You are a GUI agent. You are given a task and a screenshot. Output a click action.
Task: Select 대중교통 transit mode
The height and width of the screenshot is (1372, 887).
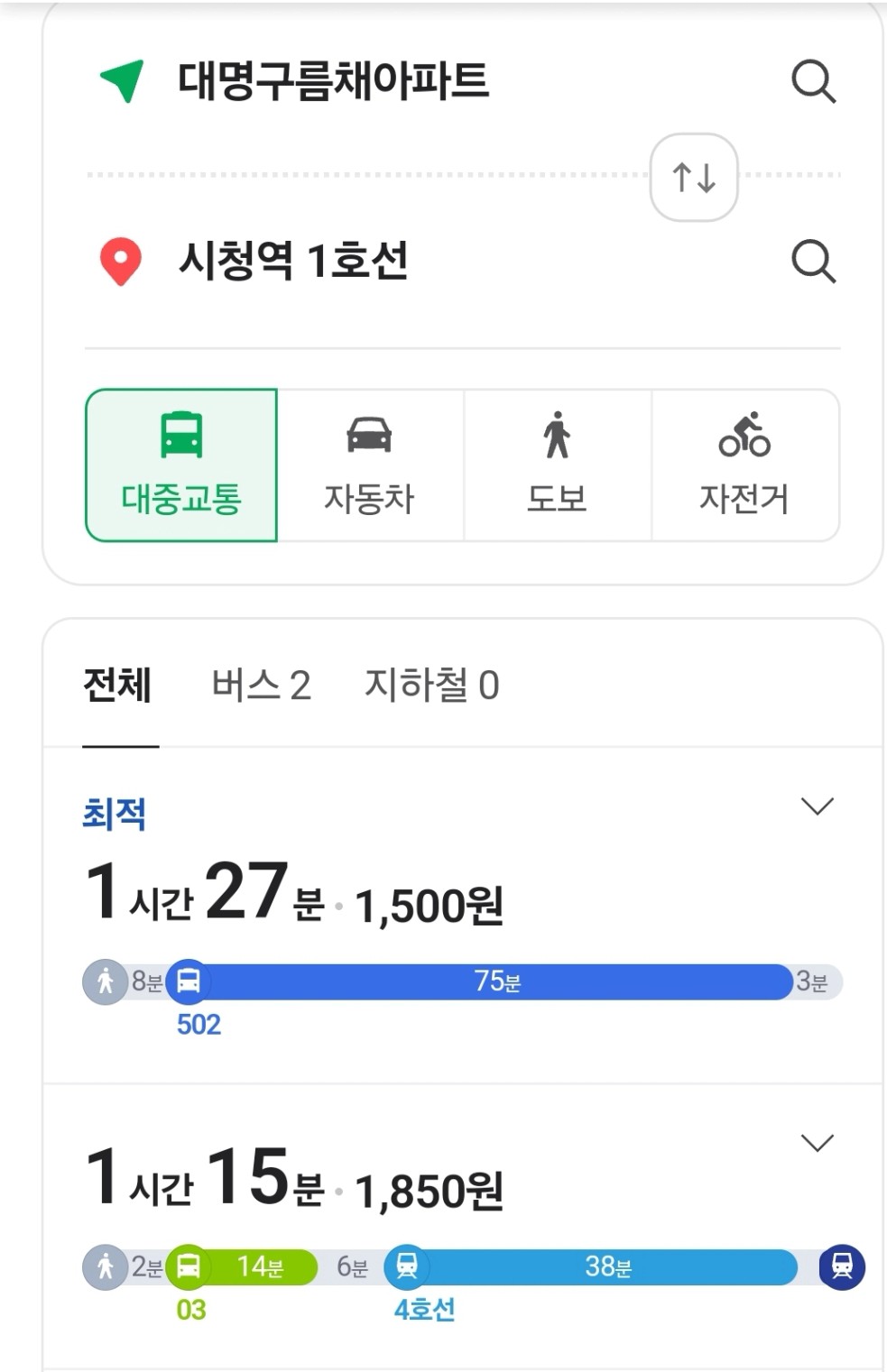pyautogui.click(x=181, y=465)
